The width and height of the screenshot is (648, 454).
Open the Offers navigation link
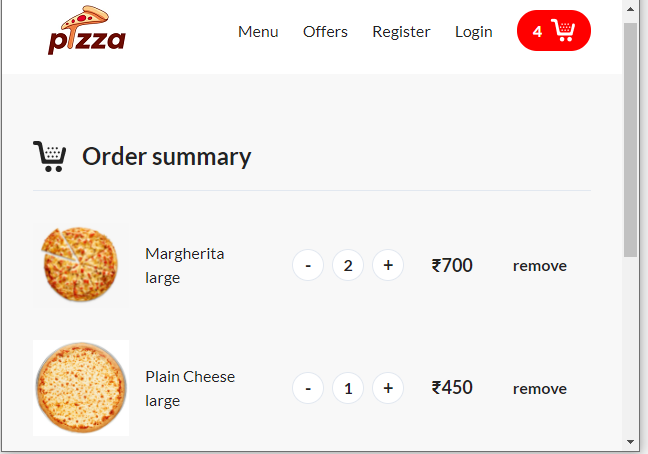pyautogui.click(x=325, y=31)
